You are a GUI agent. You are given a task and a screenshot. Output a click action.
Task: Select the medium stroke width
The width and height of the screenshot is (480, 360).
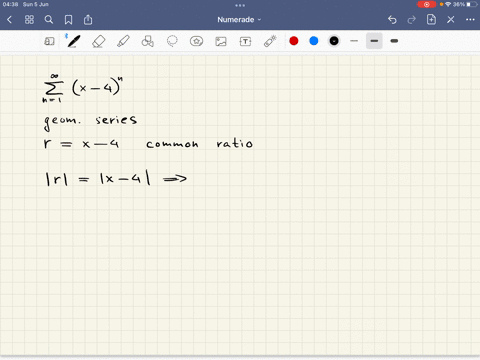(374, 41)
